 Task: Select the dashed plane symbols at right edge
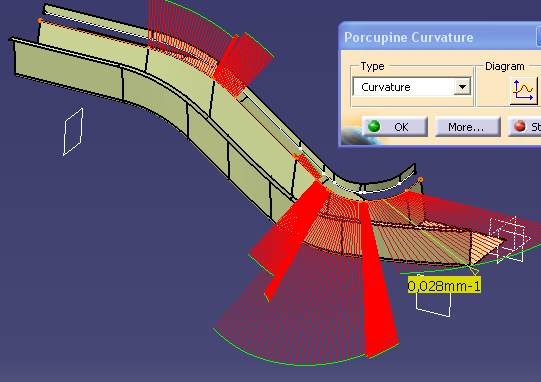508,239
